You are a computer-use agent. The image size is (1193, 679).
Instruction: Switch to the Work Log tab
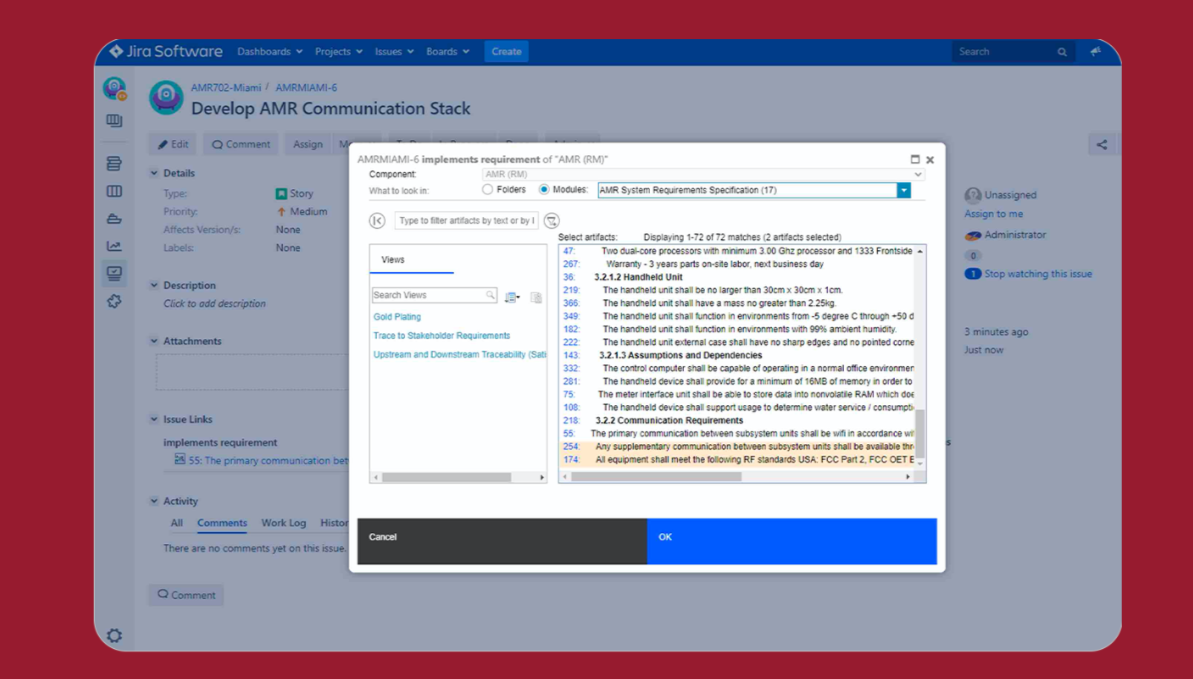click(284, 523)
